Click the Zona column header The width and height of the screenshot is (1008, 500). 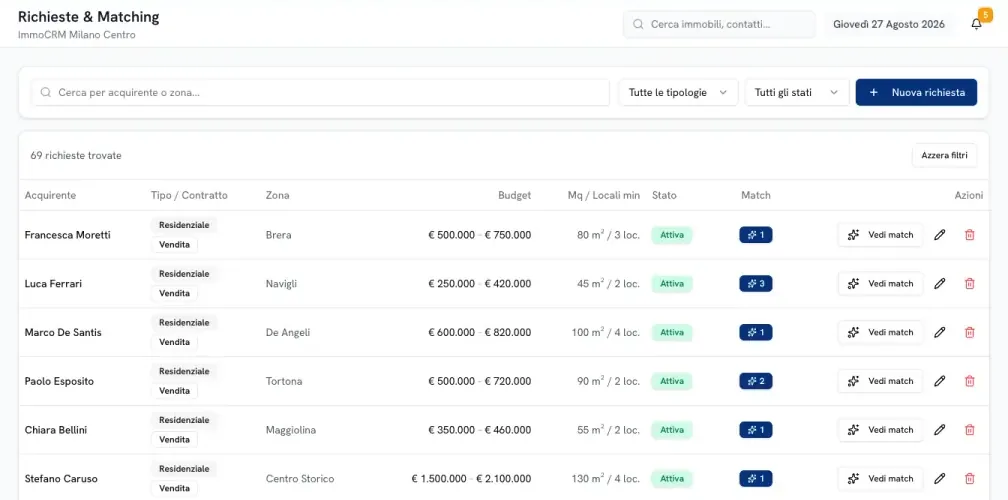[x=278, y=195]
